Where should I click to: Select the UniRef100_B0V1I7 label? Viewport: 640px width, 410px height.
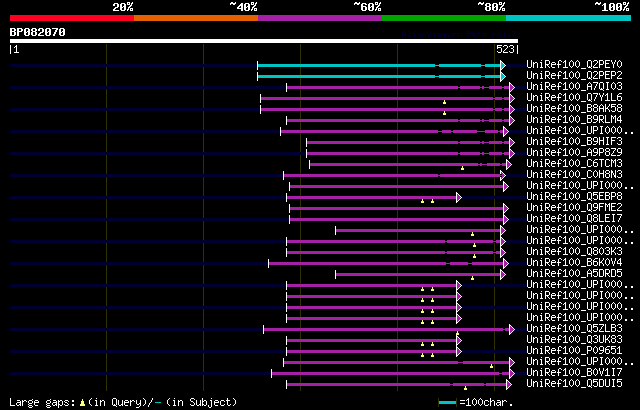click(x=574, y=373)
